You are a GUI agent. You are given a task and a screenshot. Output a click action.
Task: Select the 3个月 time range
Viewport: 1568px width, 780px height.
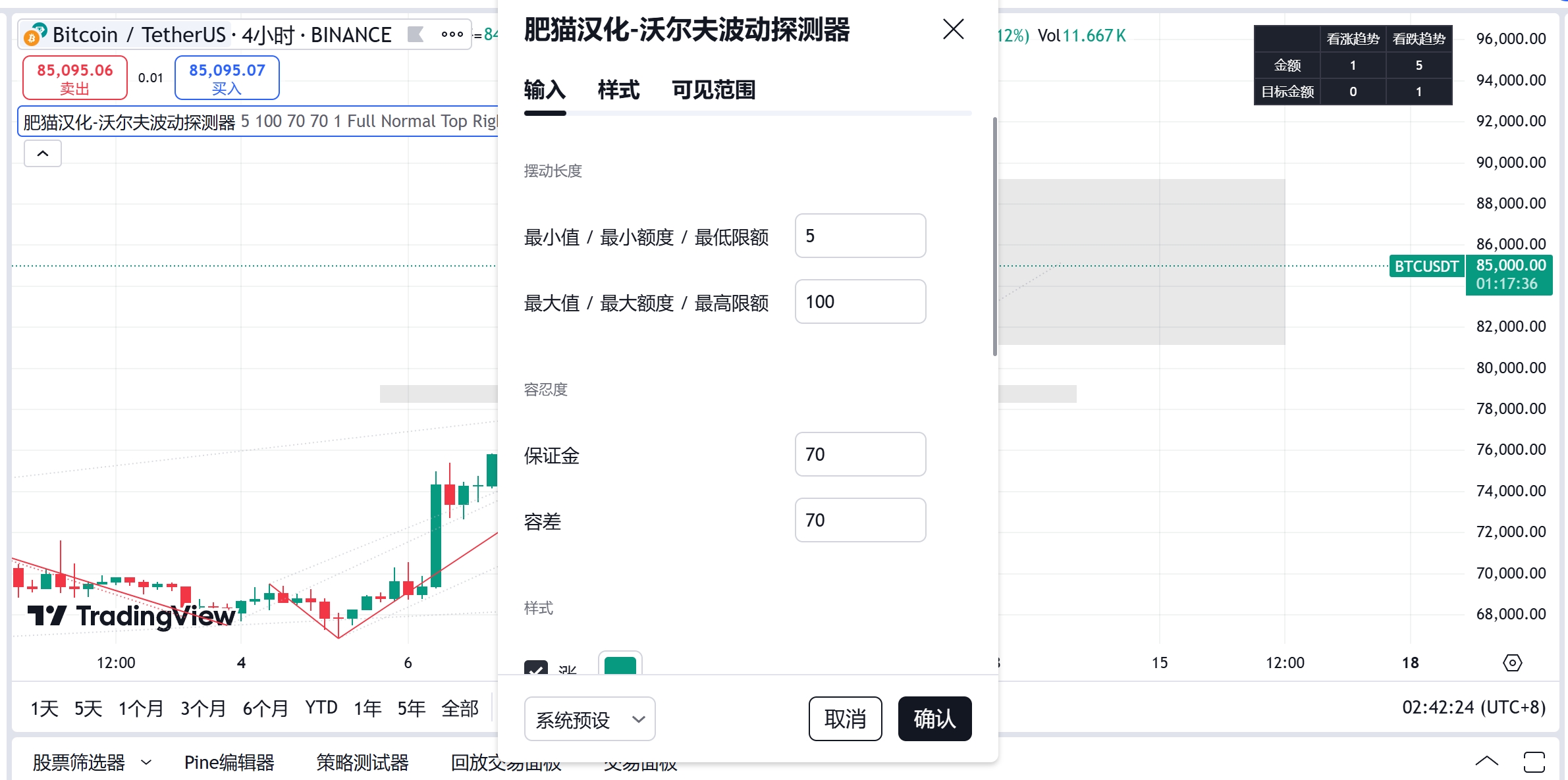203,708
